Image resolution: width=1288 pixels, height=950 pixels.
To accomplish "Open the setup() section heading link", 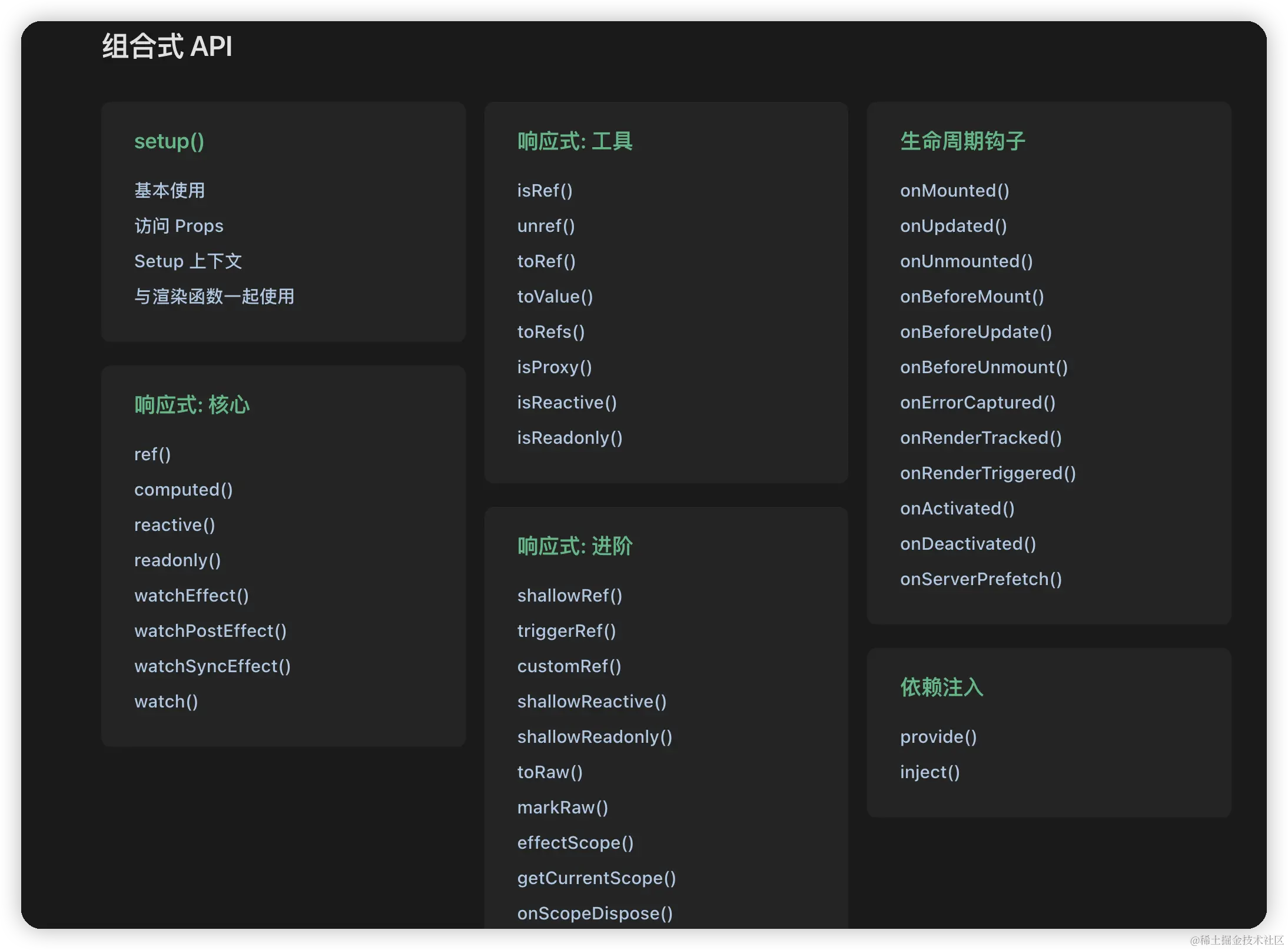I will 169,141.
